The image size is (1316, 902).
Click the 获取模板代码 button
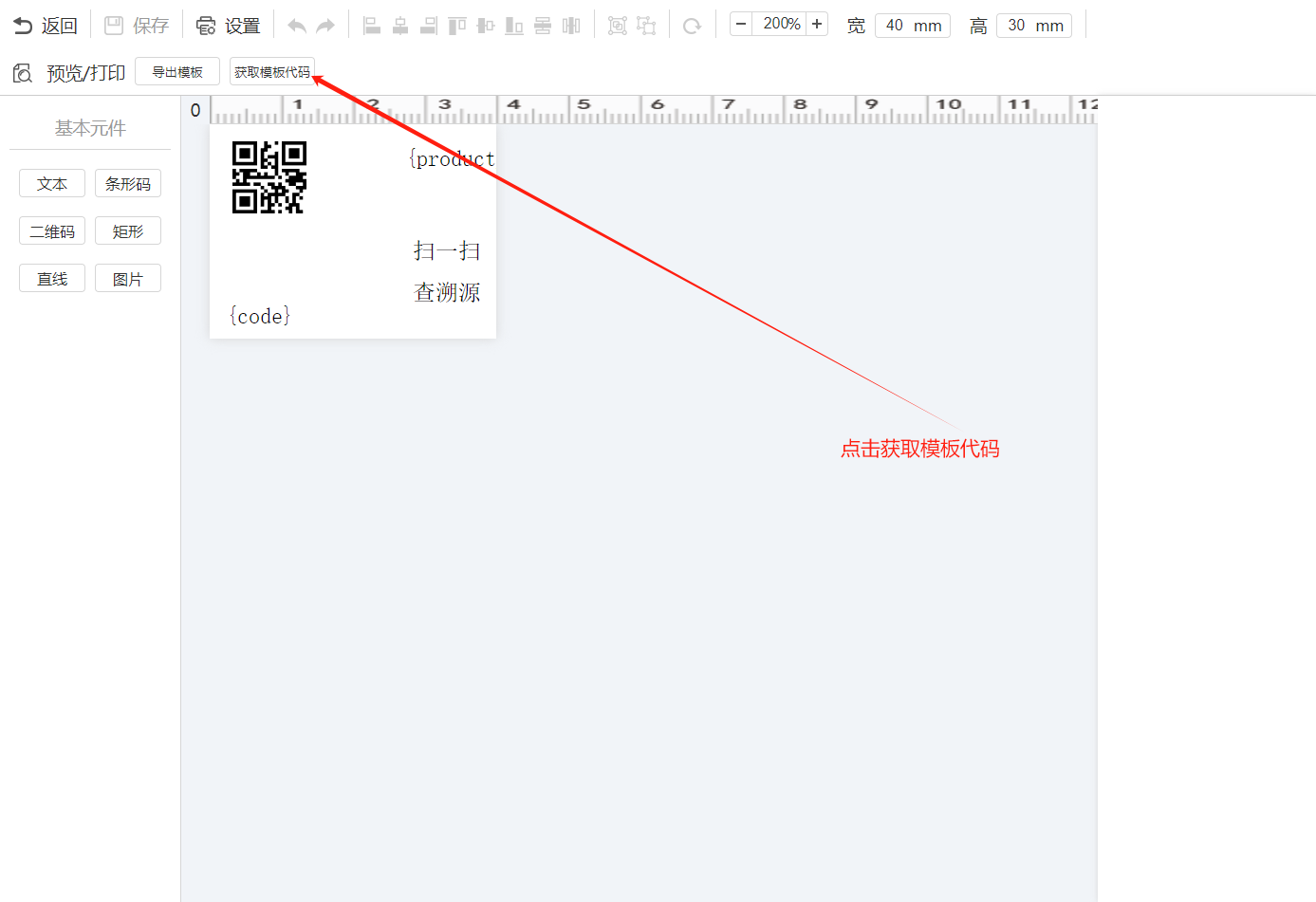coord(272,72)
